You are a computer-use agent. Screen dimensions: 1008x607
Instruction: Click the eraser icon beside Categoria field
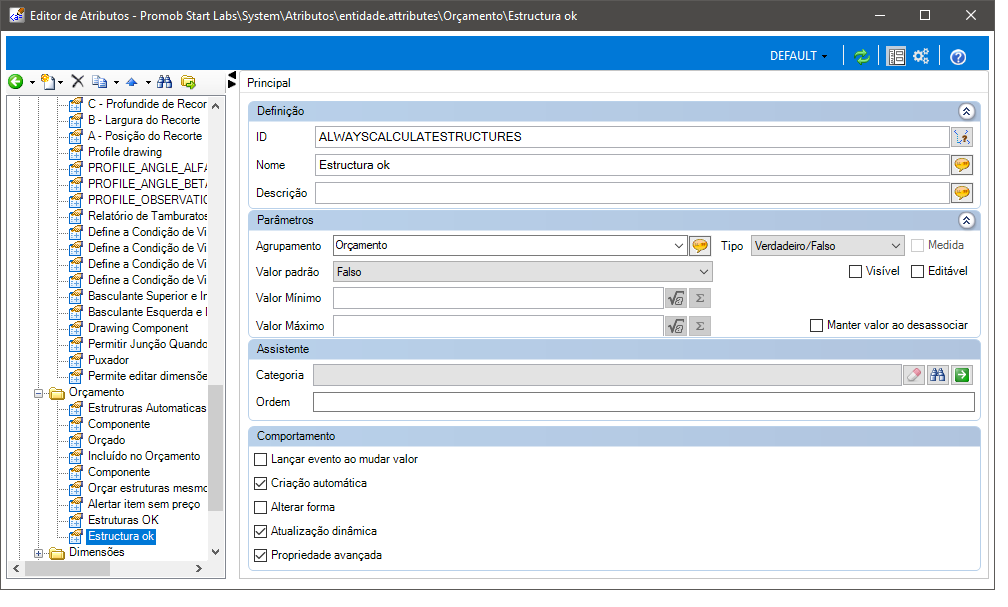coord(914,375)
